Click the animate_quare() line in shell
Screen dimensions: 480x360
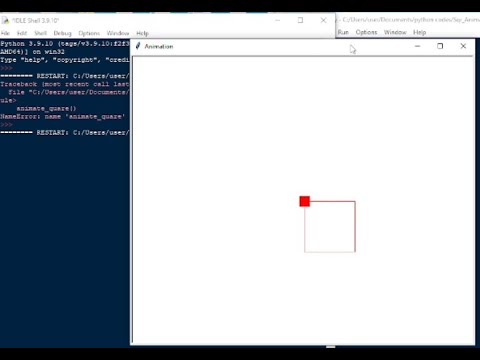[x=46, y=108]
